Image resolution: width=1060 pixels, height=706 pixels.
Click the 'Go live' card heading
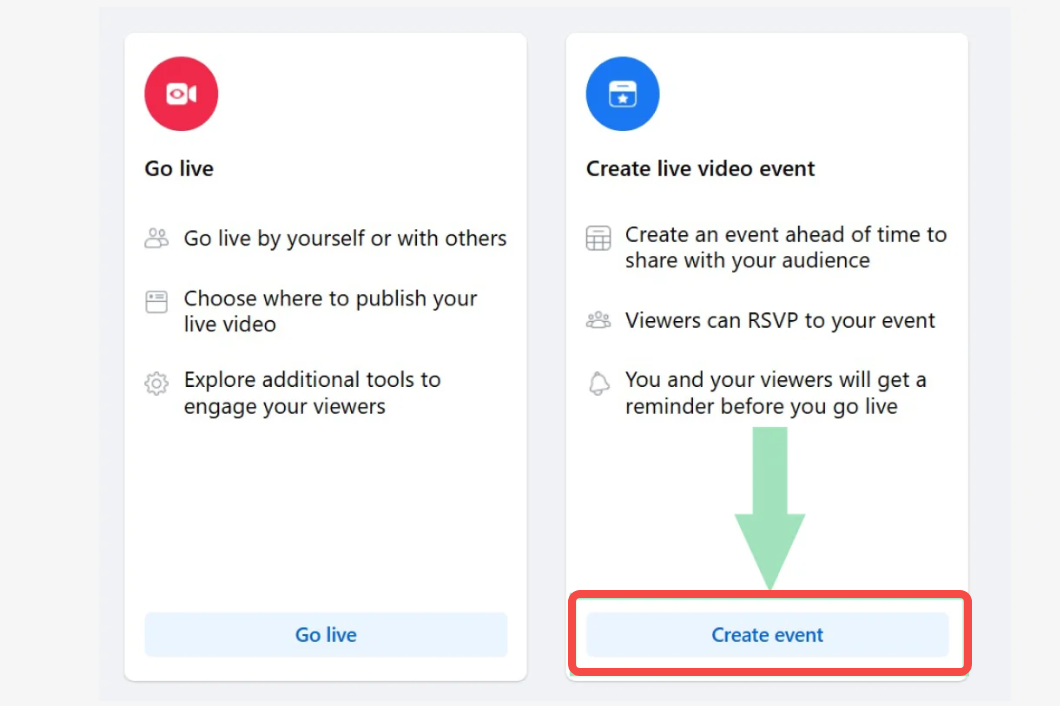click(179, 168)
